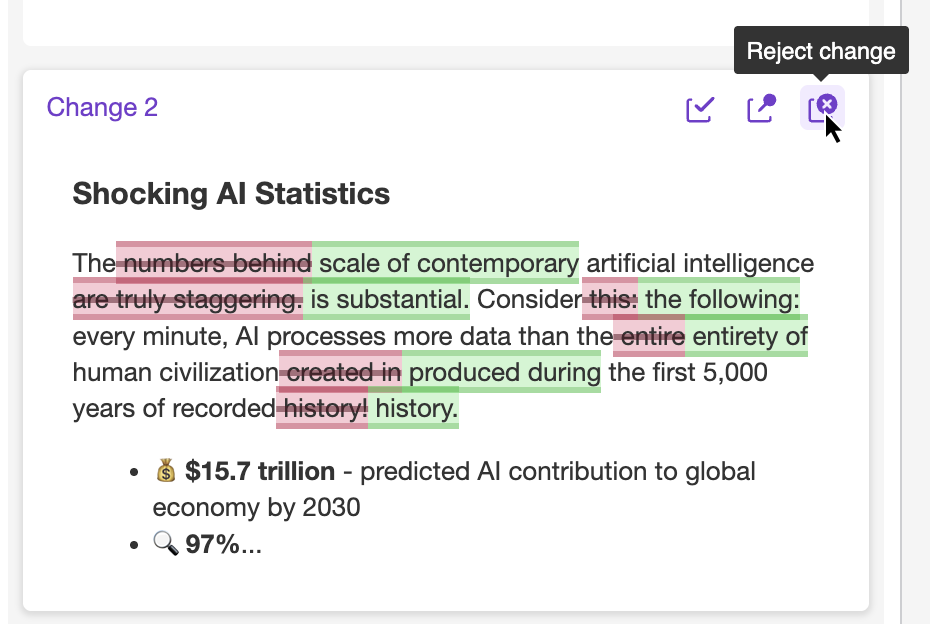Click the truncated "97%..." bullet text

(x=223, y=545)
